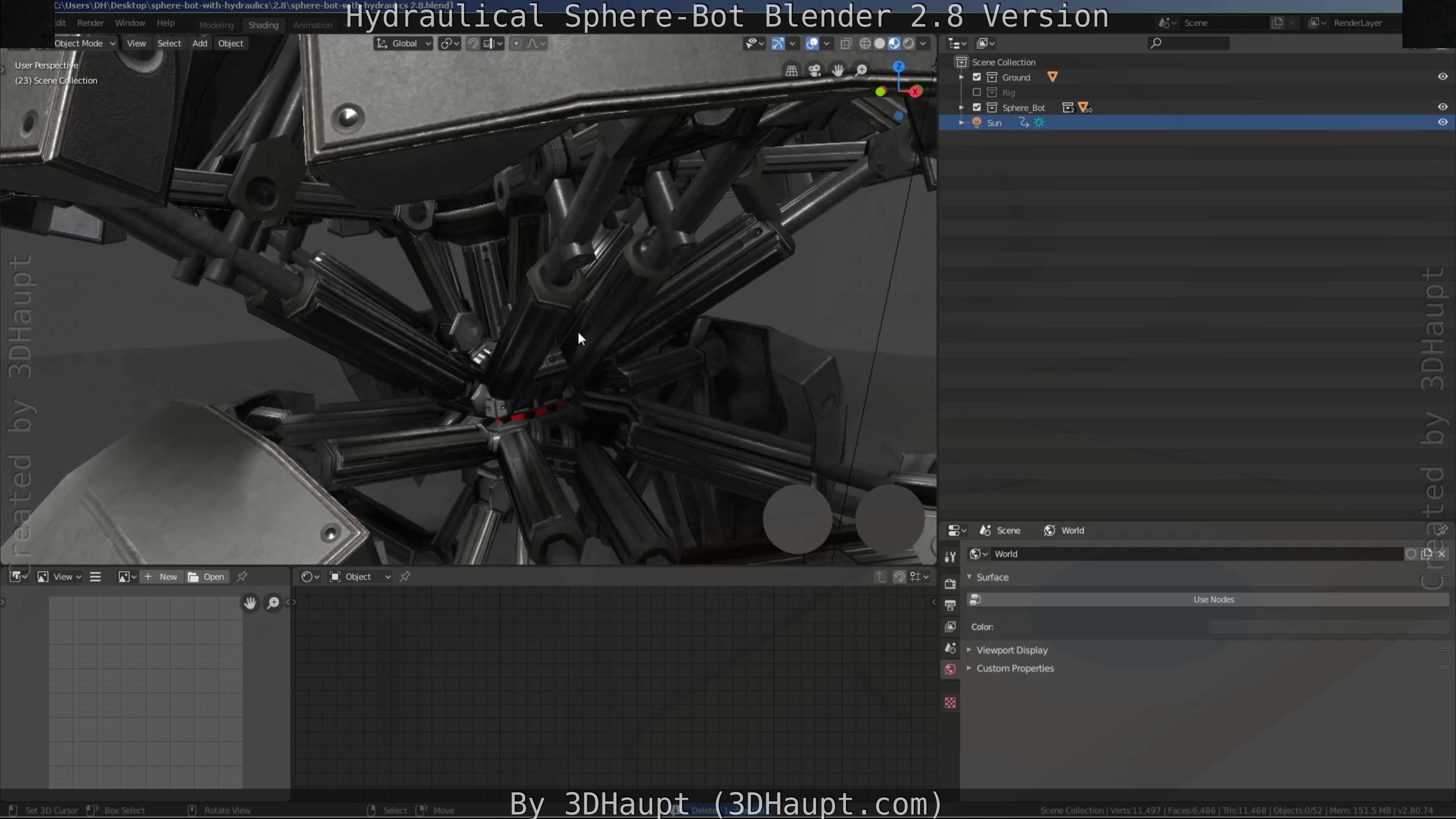Open the Texture properties tab checker icon

(950, 703)
